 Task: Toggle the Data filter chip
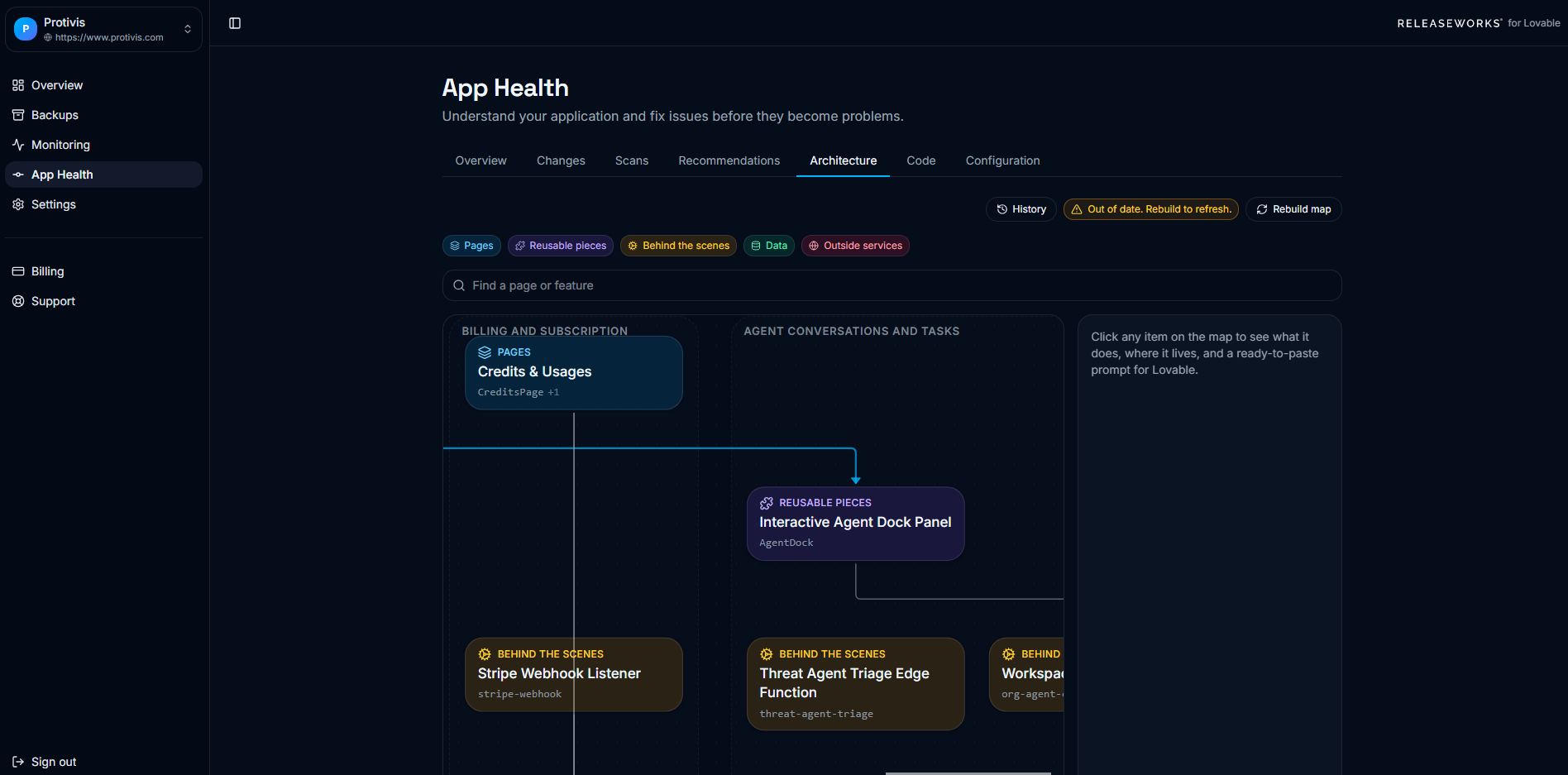tap(769, 246)
